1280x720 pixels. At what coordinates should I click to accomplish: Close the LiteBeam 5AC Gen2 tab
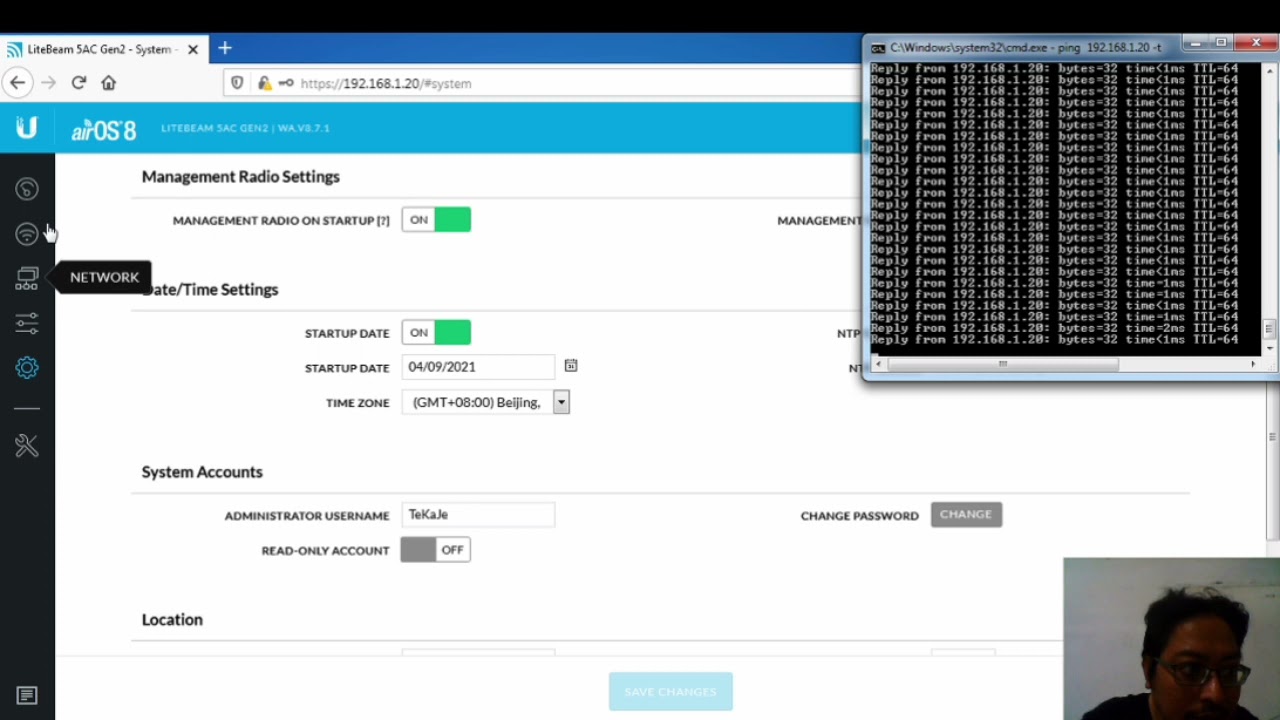click(x=193, y=49)
